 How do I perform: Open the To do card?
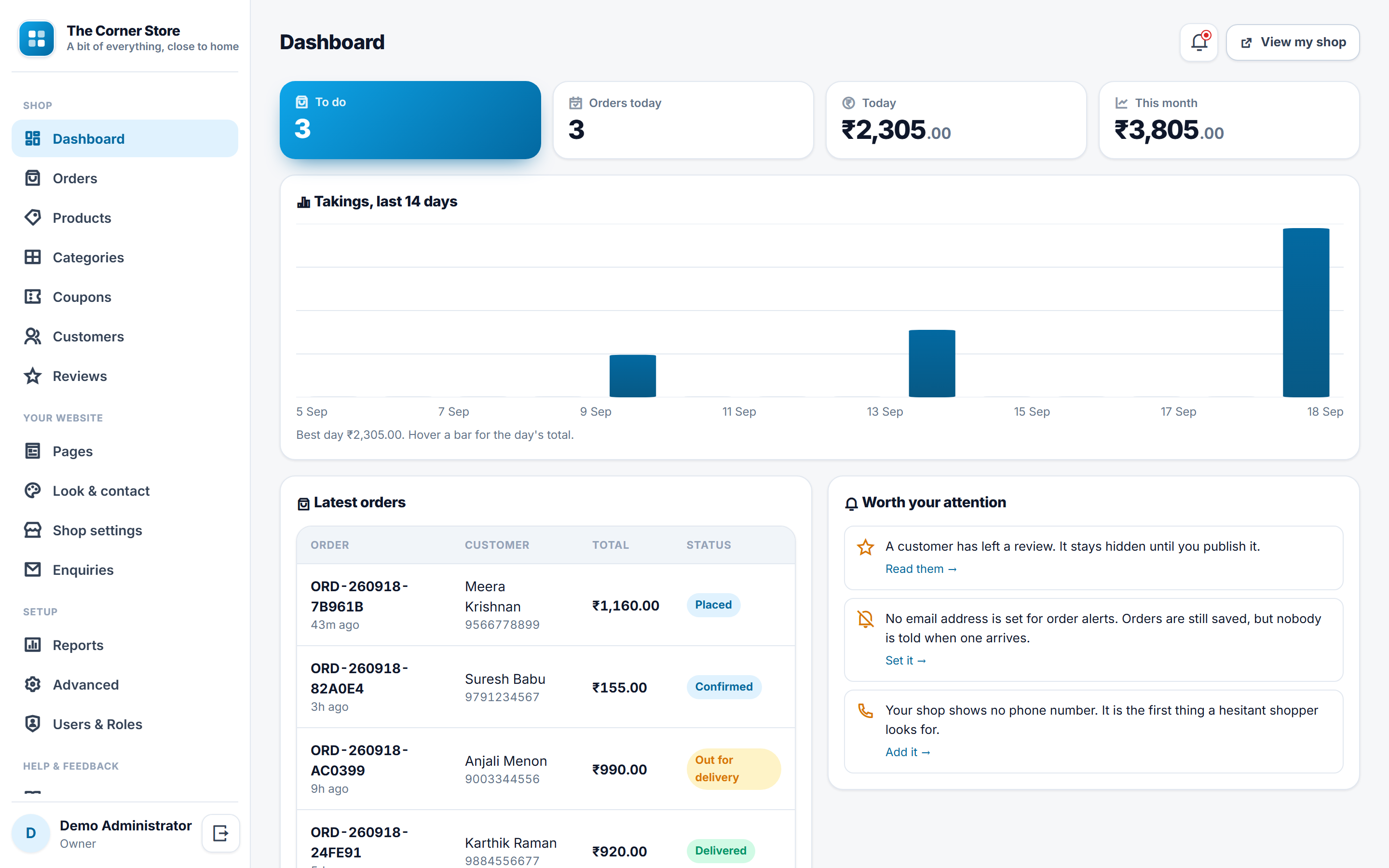pos(410,120)
